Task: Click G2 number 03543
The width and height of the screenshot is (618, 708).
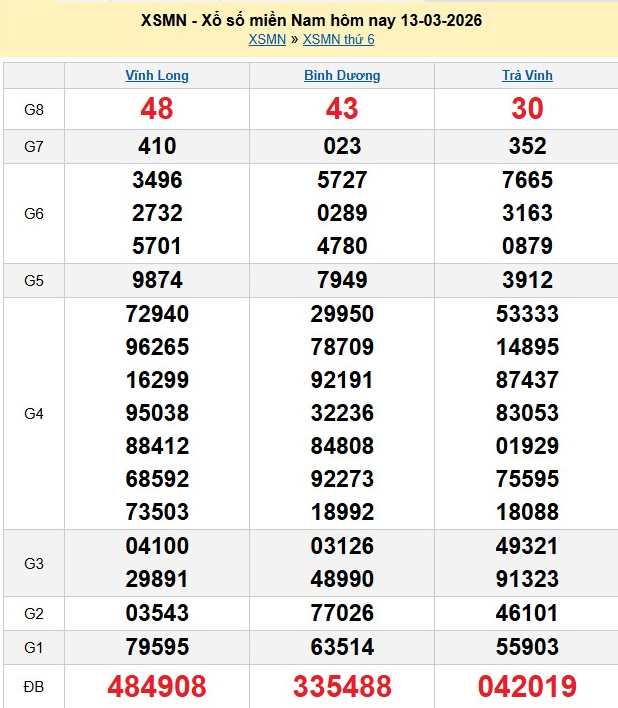Action: [x=157, y=613]
